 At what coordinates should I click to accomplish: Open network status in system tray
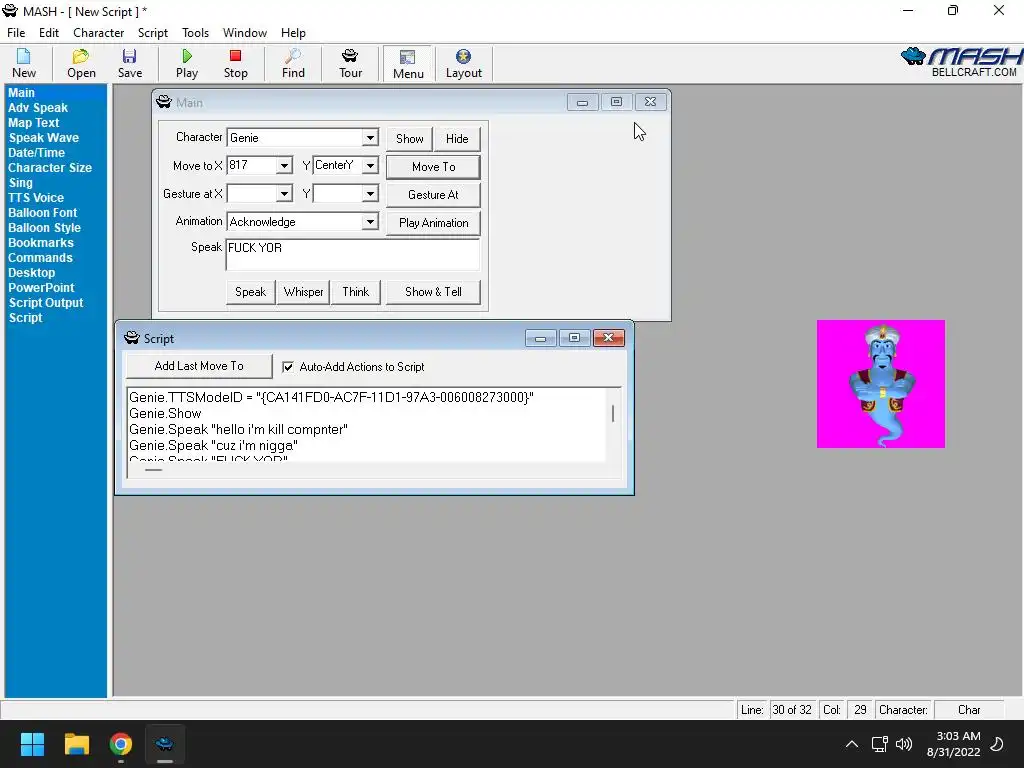879,744
